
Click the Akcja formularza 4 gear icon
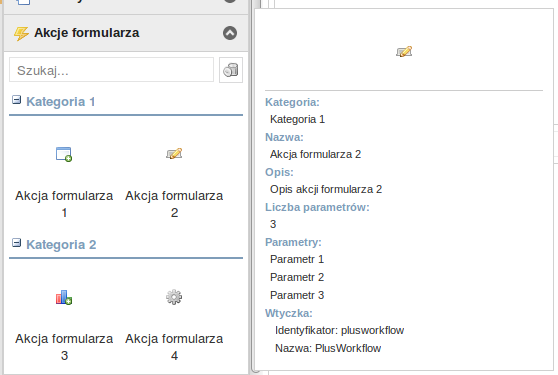point(174,297)
